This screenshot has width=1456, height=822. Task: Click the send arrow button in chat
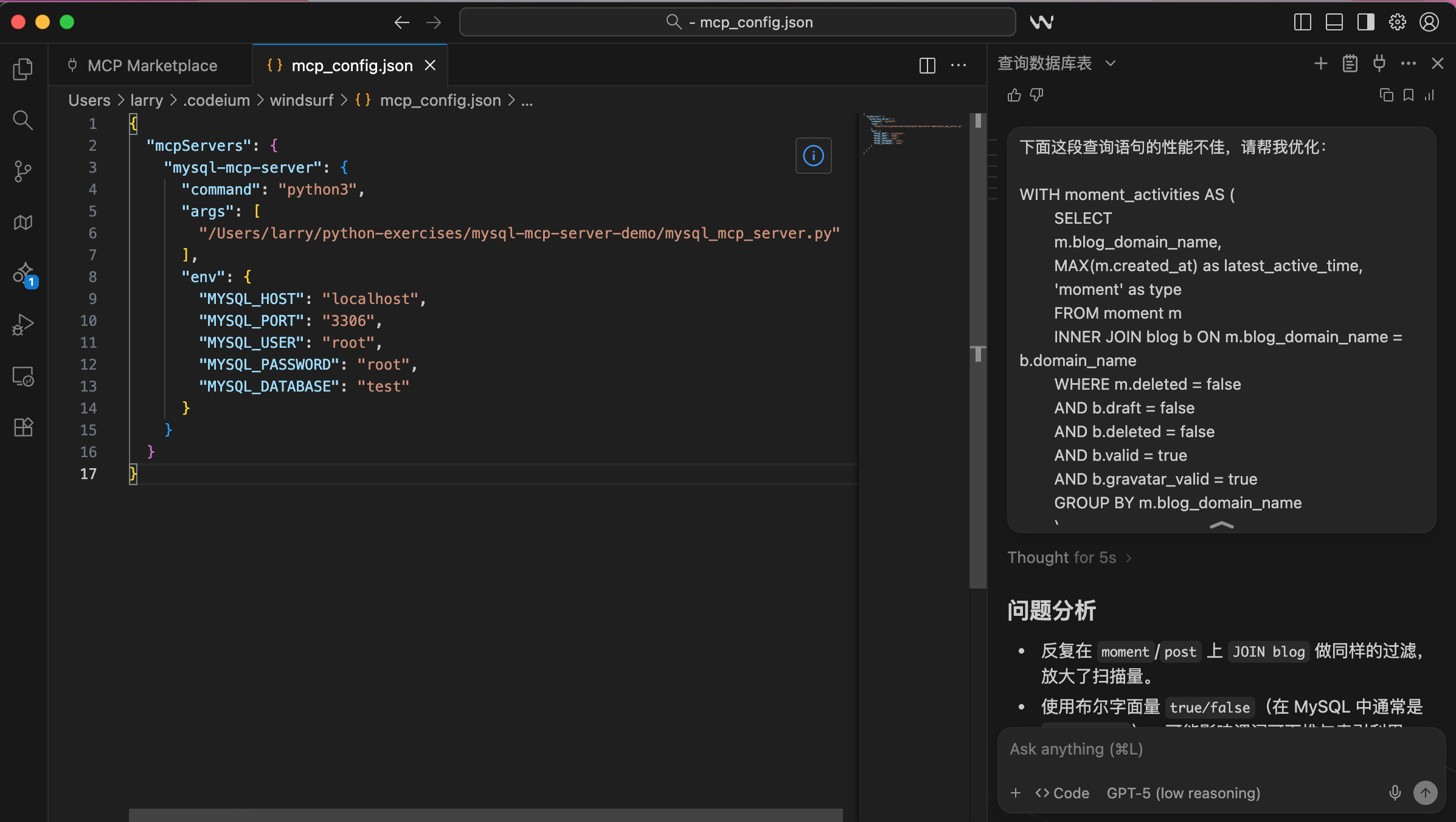1425,793
